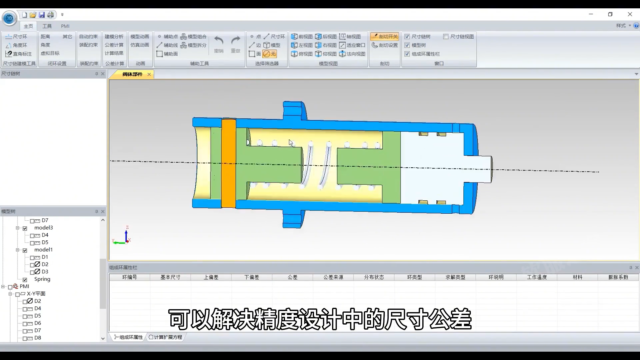Check the PMI node checkbox

coord(10,287)
